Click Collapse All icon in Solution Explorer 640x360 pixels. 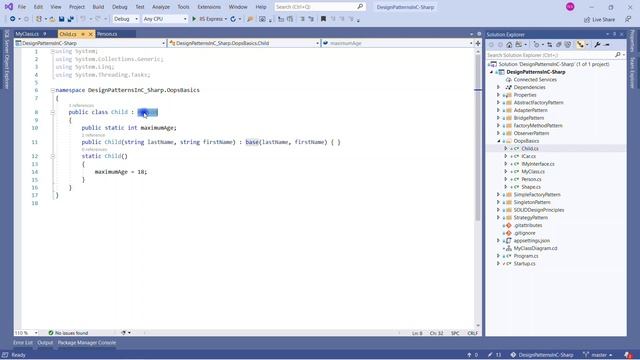tap(558, 45)
